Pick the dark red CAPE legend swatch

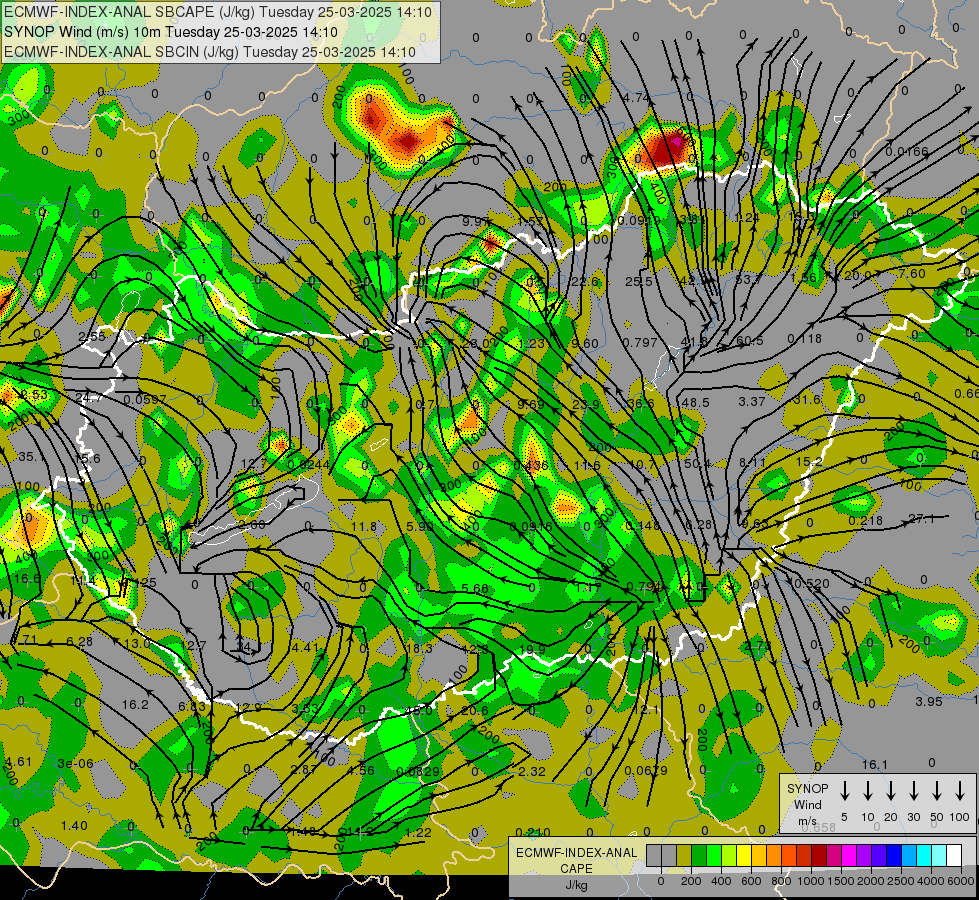(819, 856)
